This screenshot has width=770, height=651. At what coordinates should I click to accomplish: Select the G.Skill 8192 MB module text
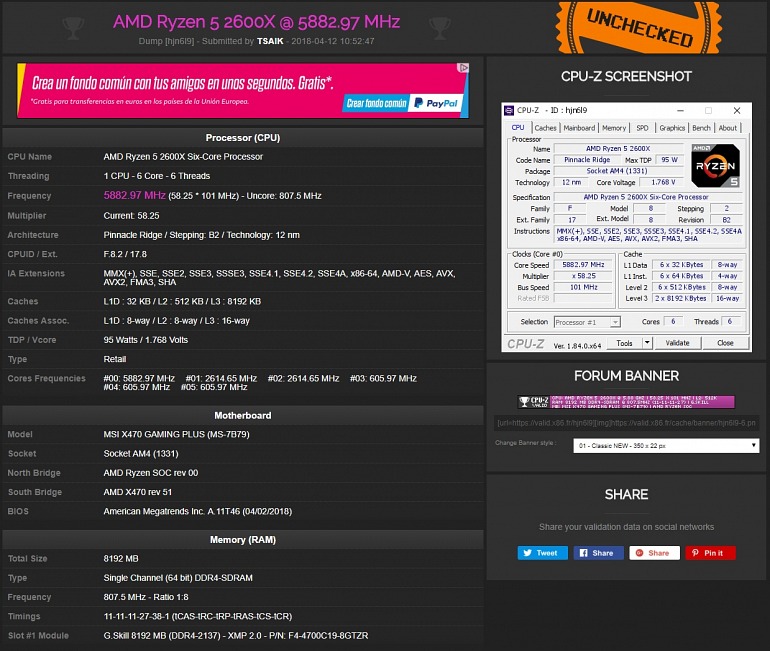(x=236, y=635)
